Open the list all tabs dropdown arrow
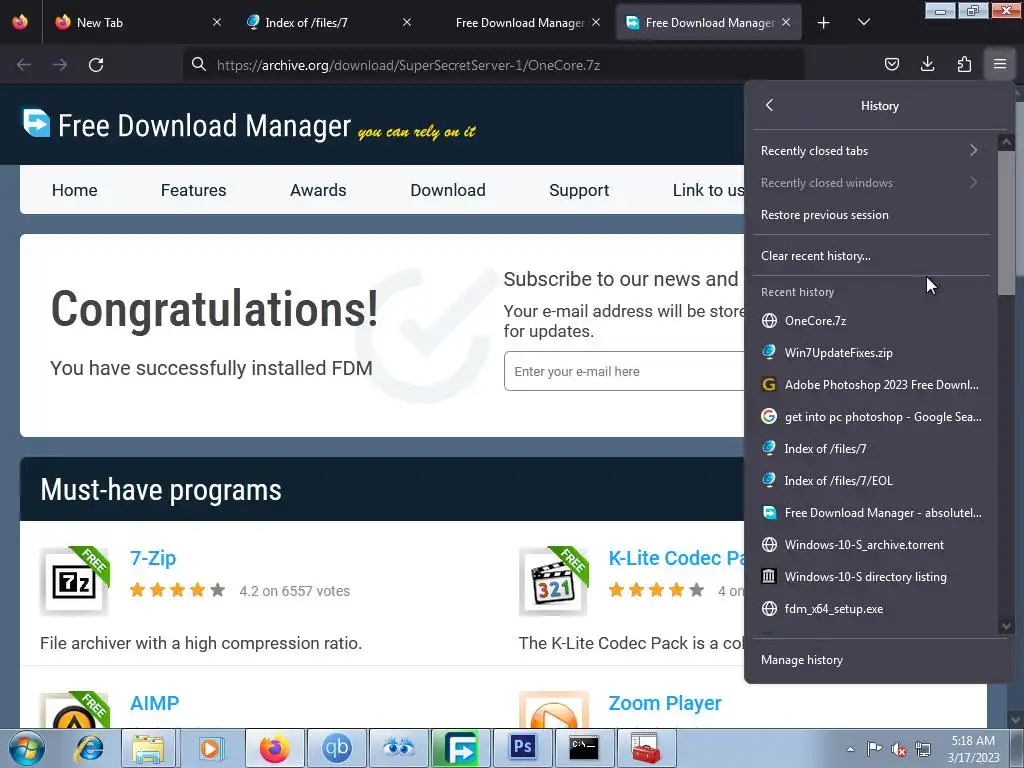The image size is (1024, 768). [x=863, y=23]
